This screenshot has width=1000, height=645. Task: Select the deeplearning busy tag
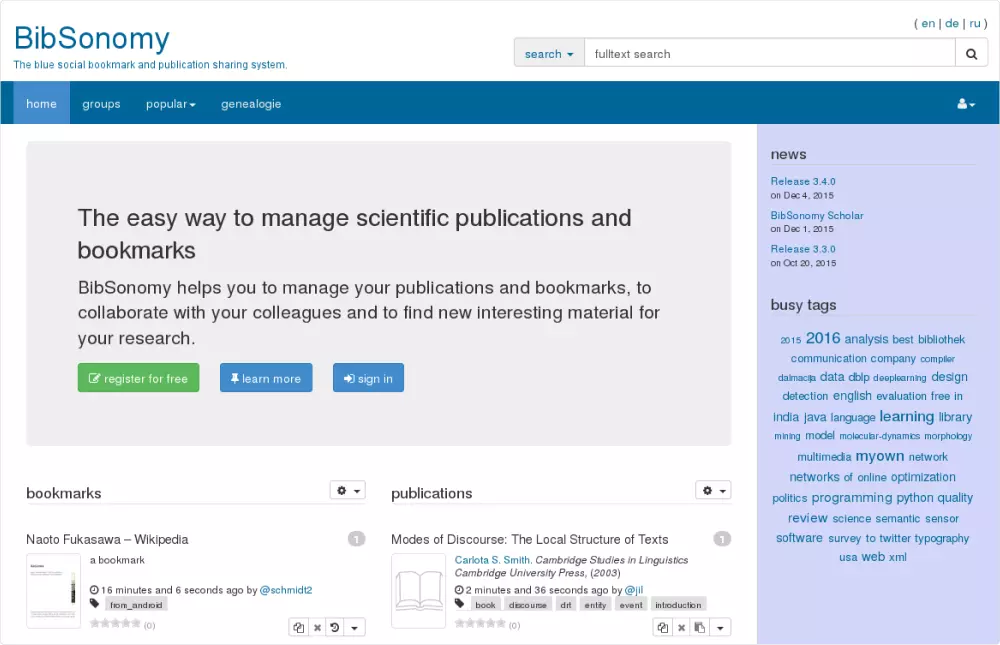[x=899, y=378]
